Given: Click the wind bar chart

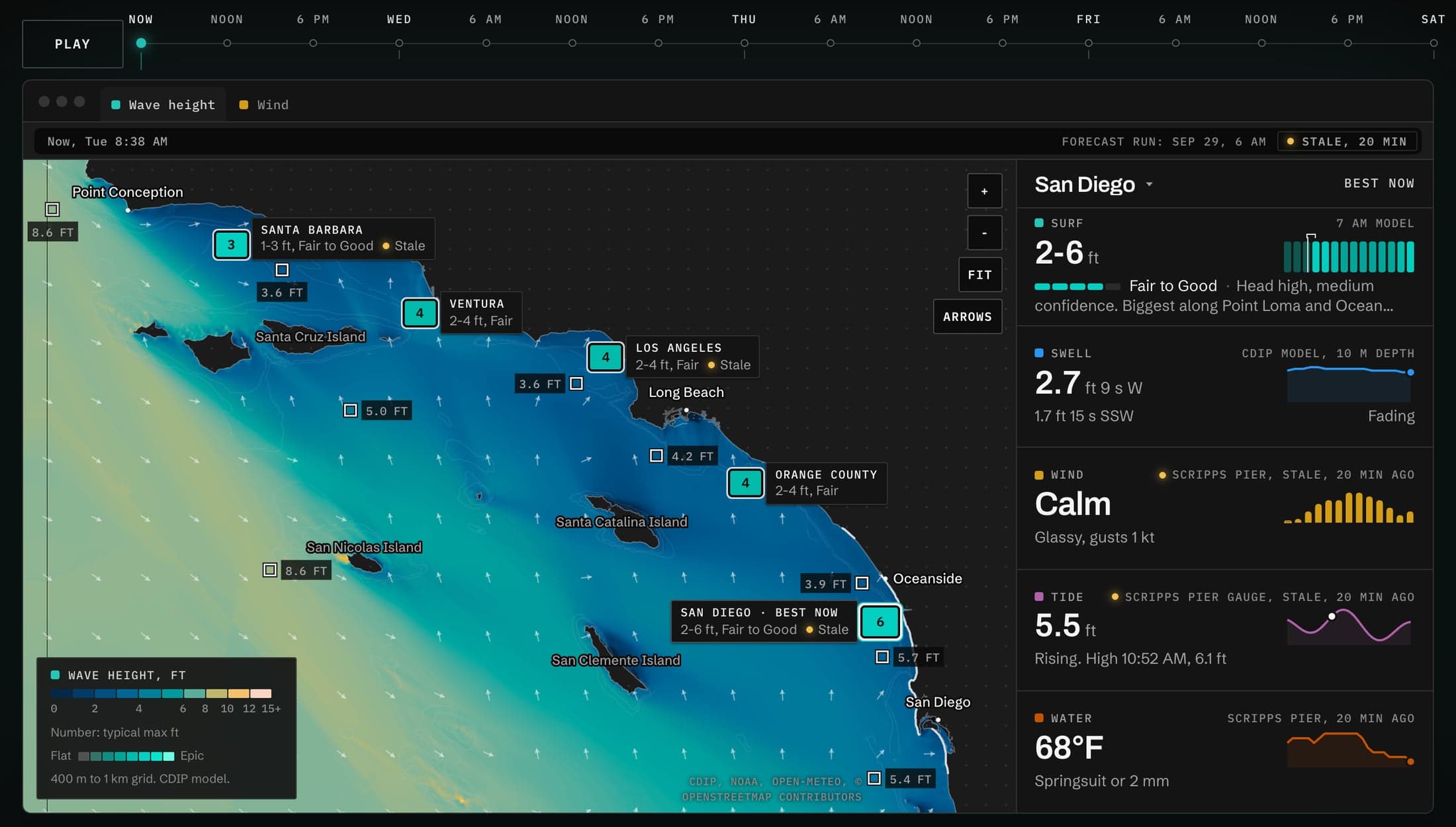Looking at the screenshot, I should tap(1349, 507).
